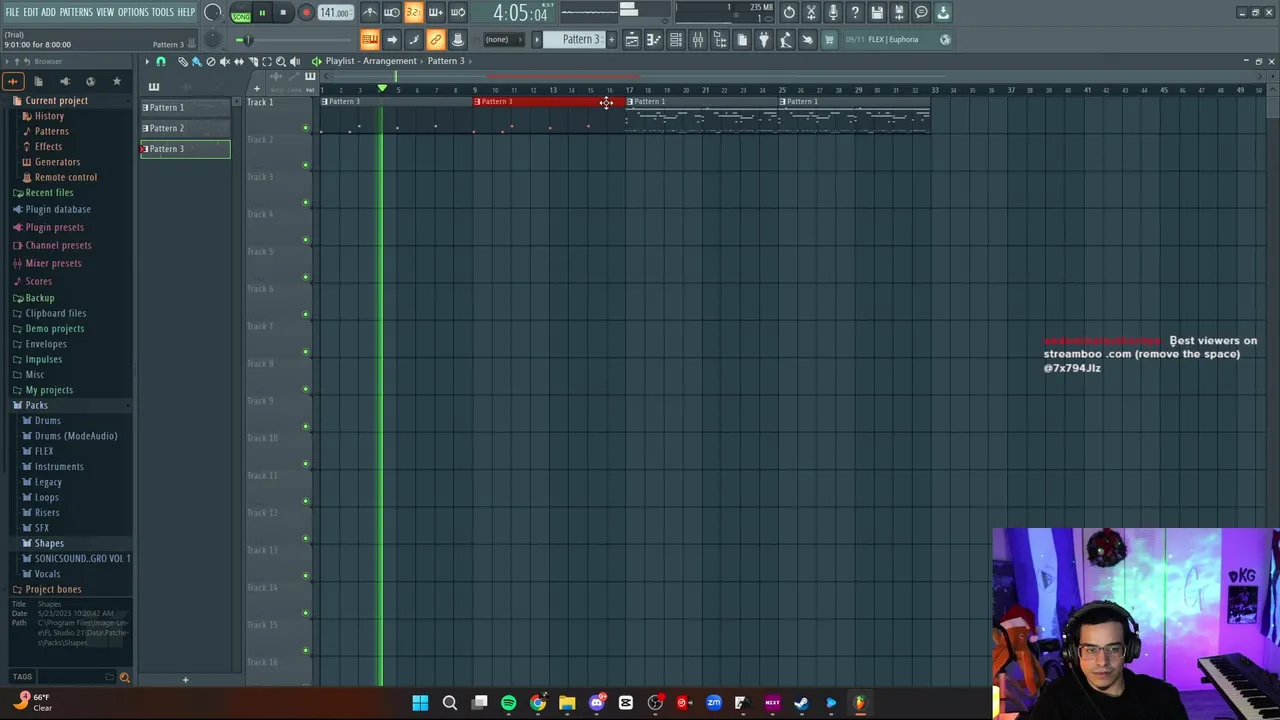Select the playlist mute tool
Screen dimensions: 1280x720
(x=224, y=62)
